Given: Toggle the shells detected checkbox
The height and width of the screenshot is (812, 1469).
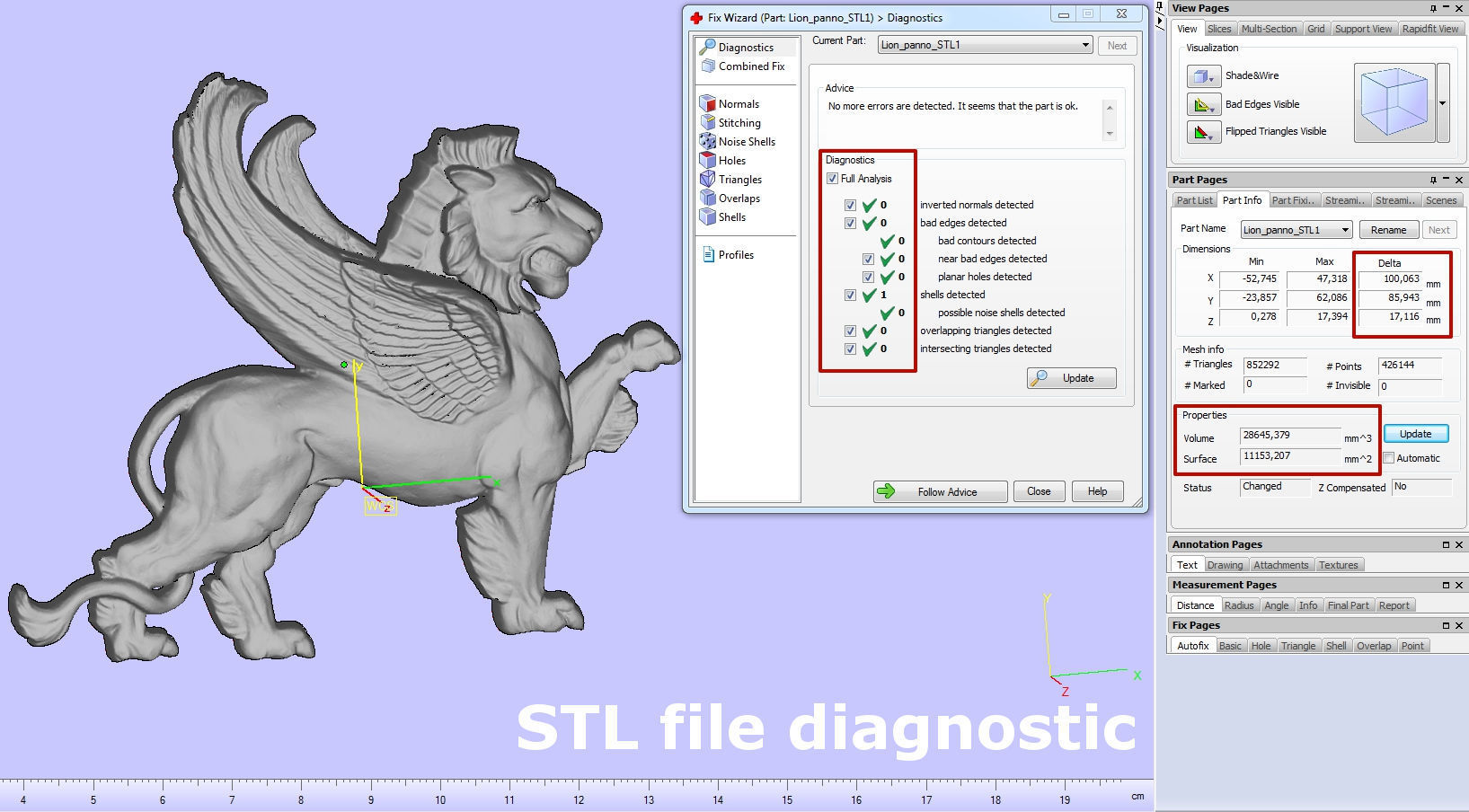Looking at the screenshot, I should click(x=850, y=295).
